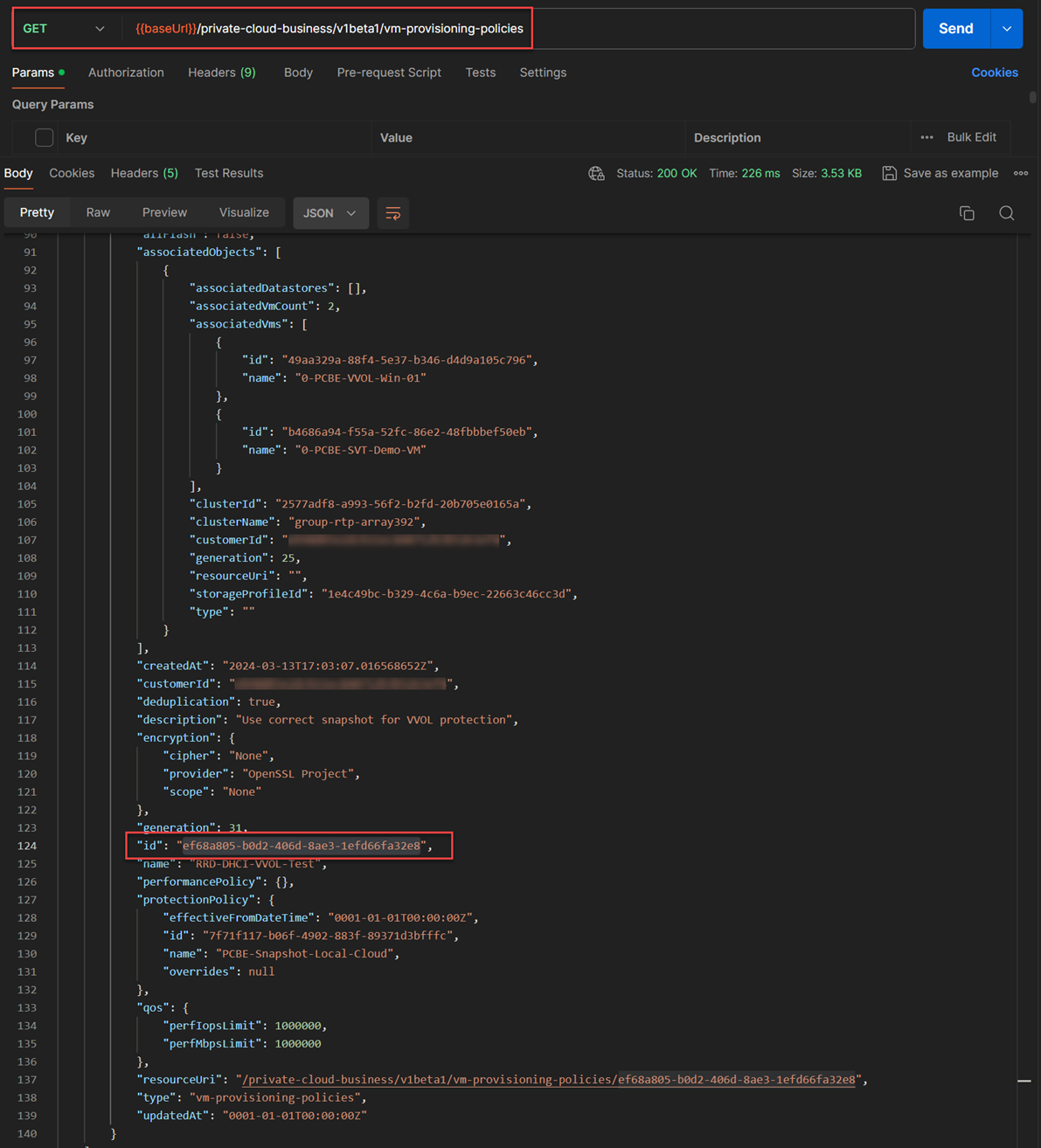
Task: Click the Status 200 OK text
Action: (x=656, y=173)
